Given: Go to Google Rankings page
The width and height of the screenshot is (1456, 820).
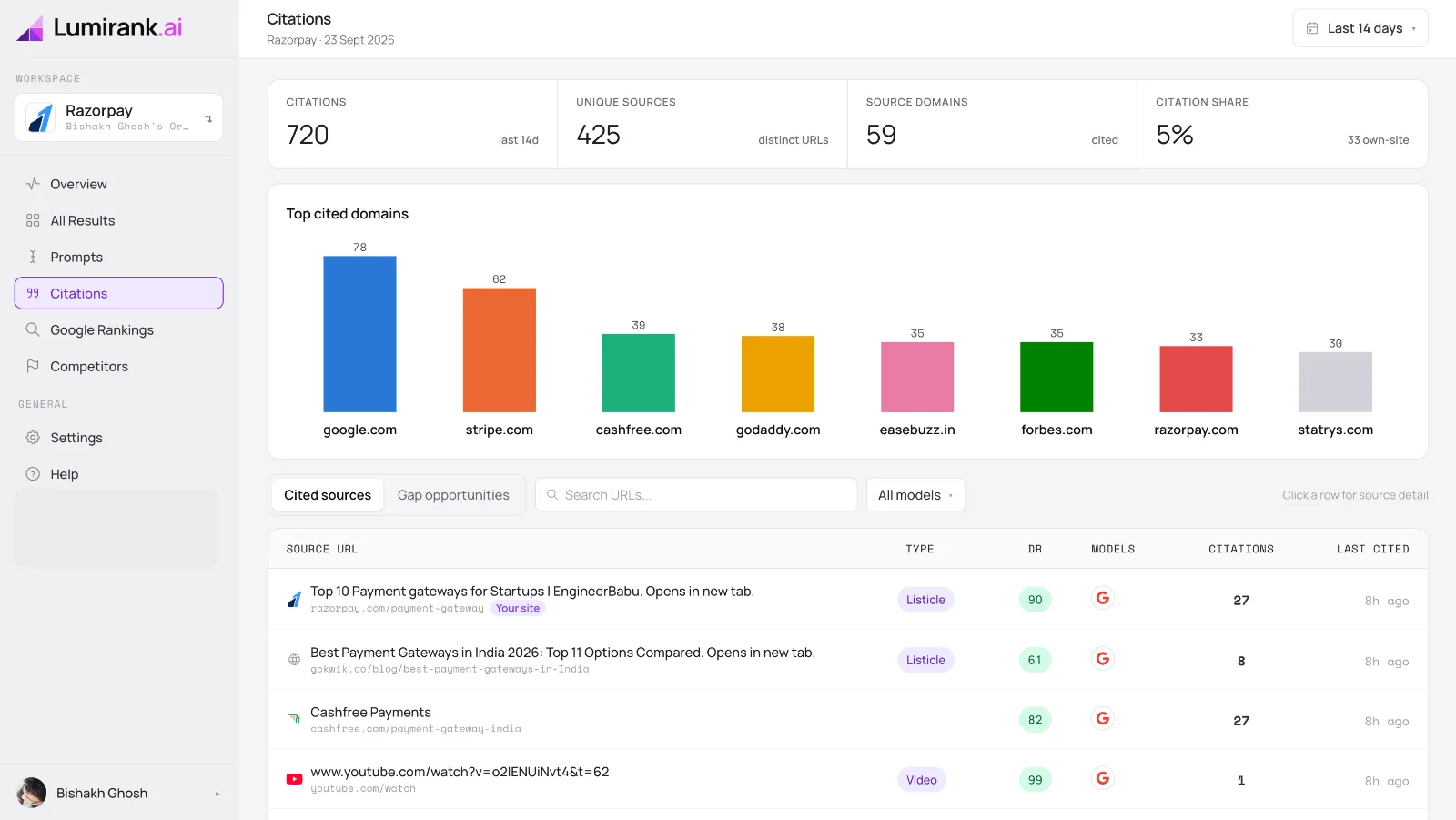Looking at the screenshot, I should 119,329.
